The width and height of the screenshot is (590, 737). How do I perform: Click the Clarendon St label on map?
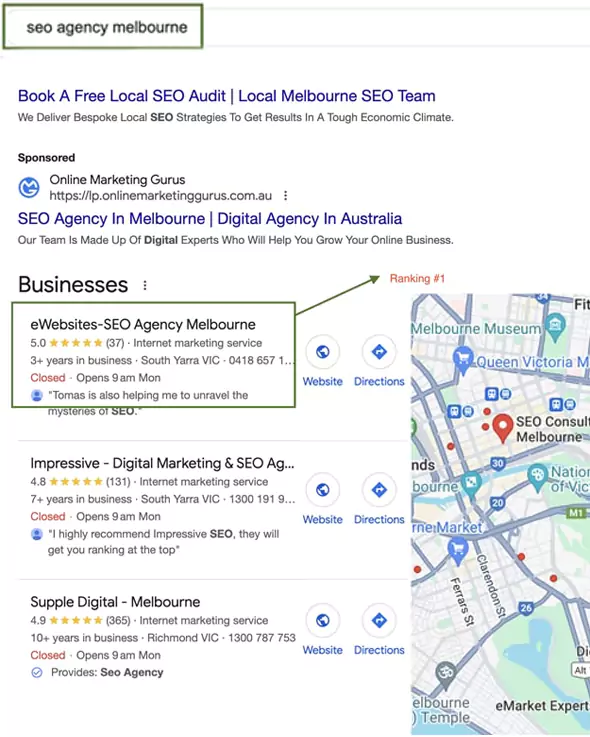click(491, 585)
